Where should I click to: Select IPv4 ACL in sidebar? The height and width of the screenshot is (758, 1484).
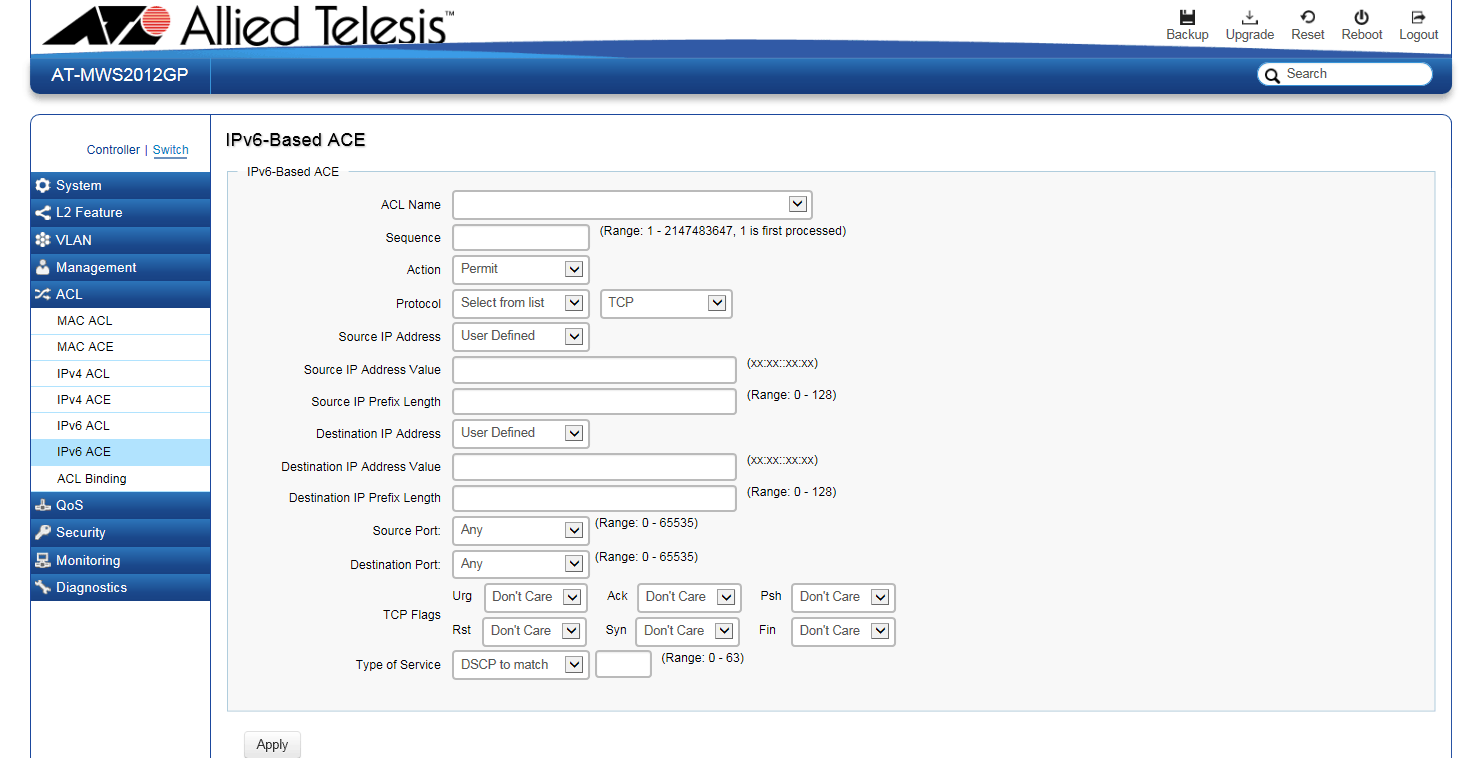click(84, 374)
